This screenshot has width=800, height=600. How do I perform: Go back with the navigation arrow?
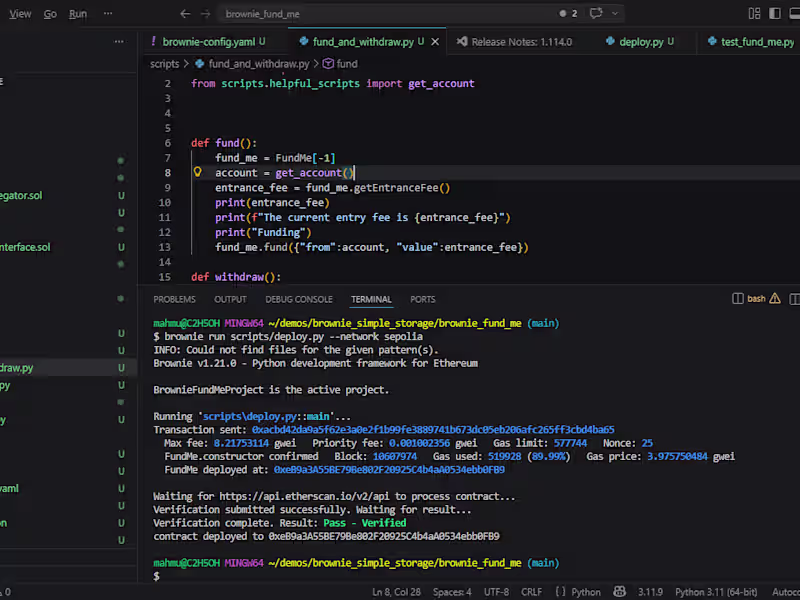(x=185, y=14)
